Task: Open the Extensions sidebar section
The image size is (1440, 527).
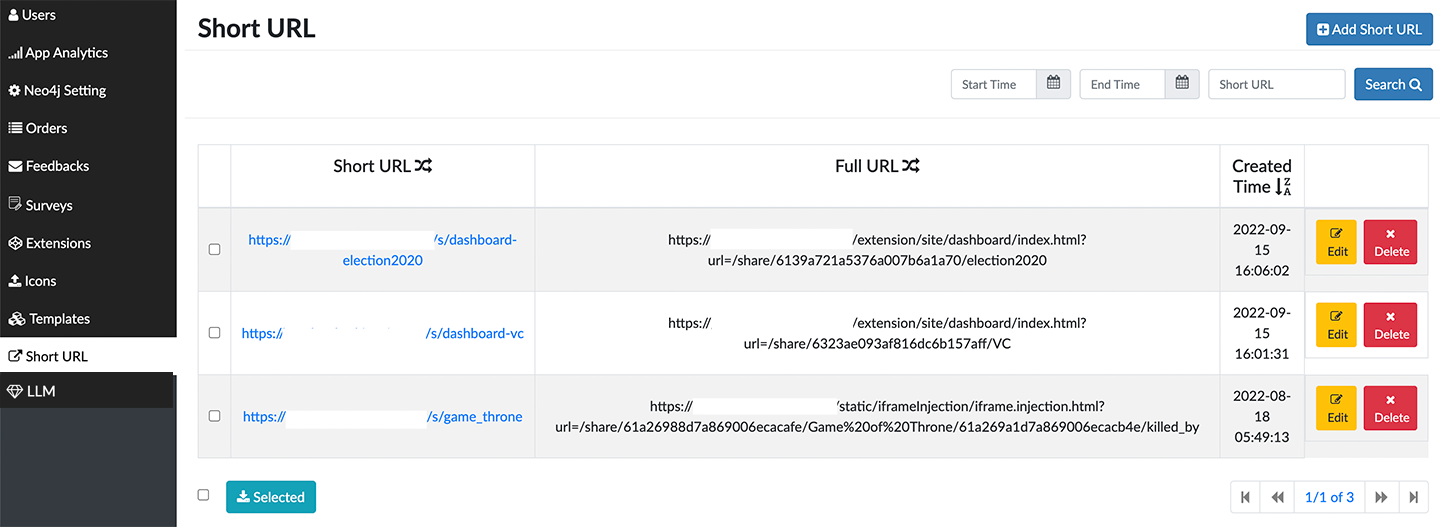Action: point(58,243)
